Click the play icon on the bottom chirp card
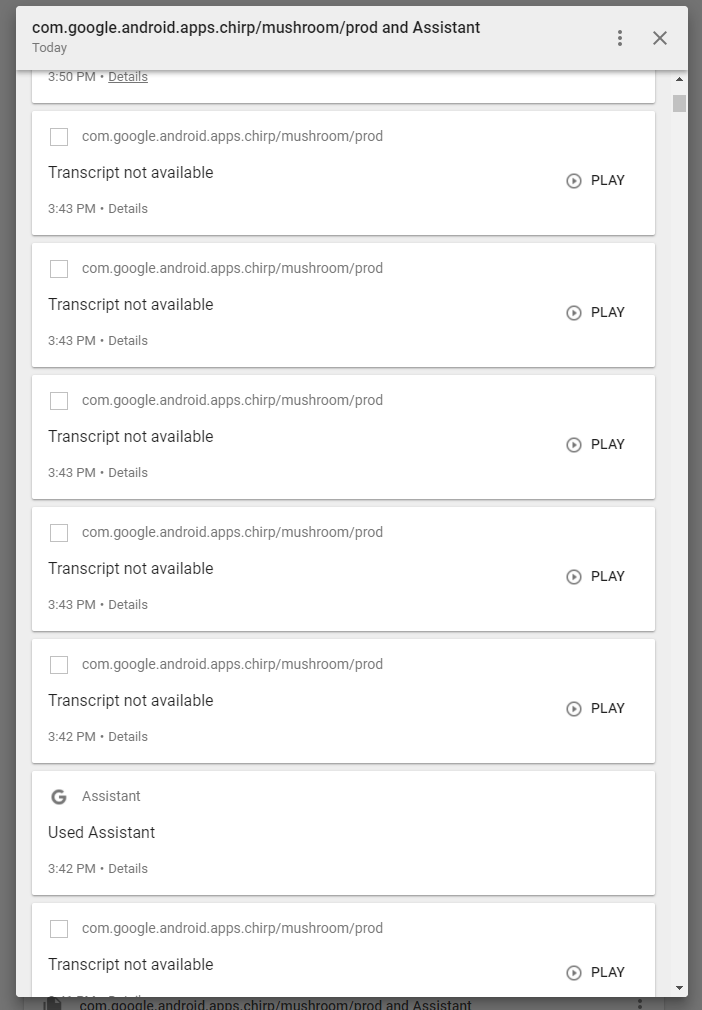Viewport: 702px width, 1010px height. pos(573,973)
